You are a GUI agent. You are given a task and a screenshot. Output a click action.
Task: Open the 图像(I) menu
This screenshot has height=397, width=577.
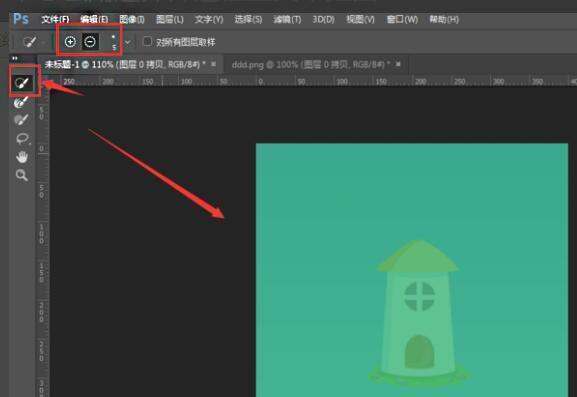(132, 19)
